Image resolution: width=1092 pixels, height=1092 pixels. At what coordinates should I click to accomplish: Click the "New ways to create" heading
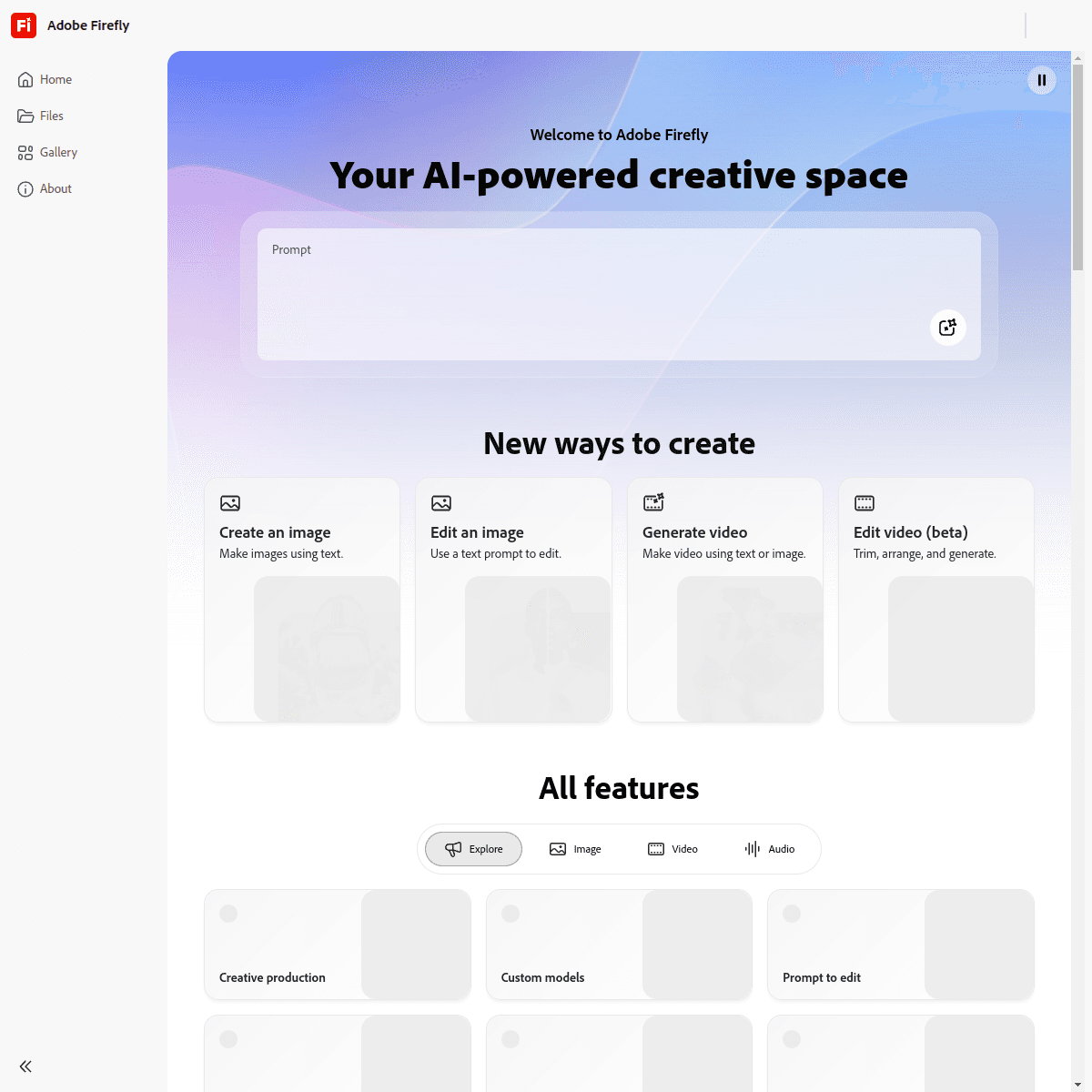pyautogui.click(x=619, y=443)
